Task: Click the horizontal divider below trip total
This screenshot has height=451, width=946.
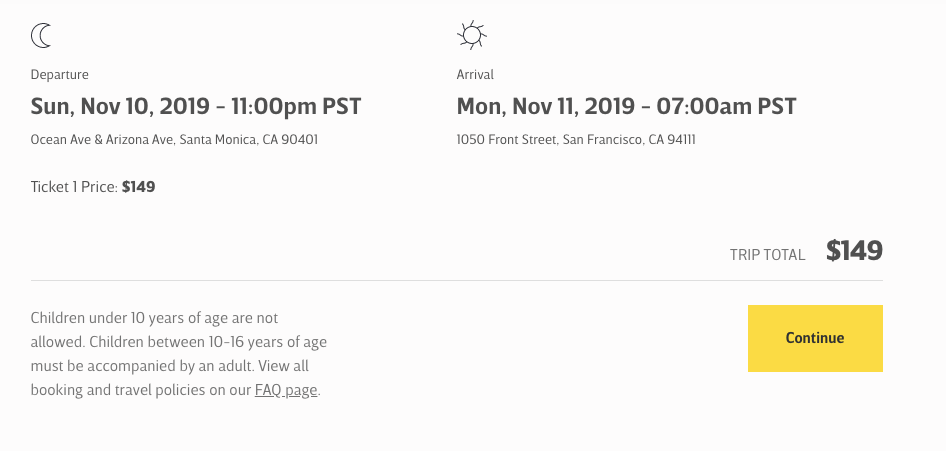Action: (x=457, y=280)
